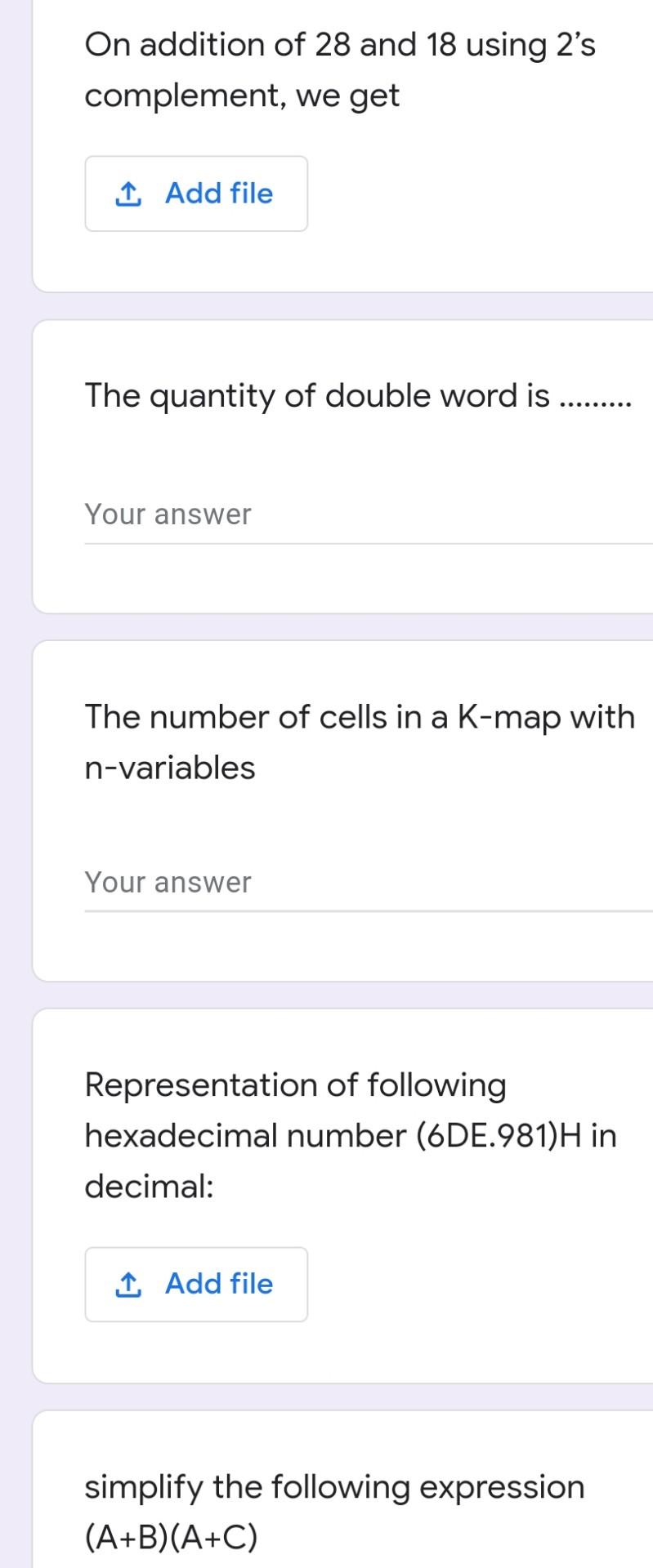Click the Add file button for the 2's complement question
This screenshot has width=653, height=1568.
pyautogui.click(x=196, y=194)
